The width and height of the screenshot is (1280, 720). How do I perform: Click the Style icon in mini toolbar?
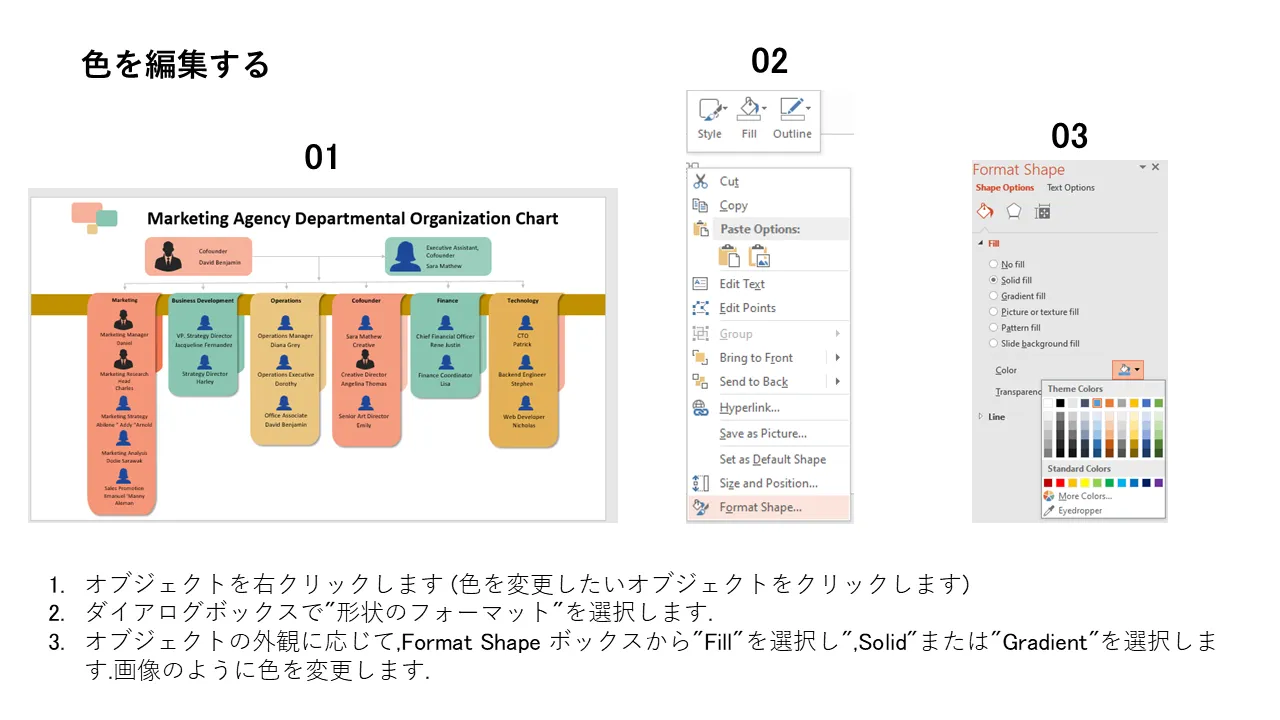(710, 110)
